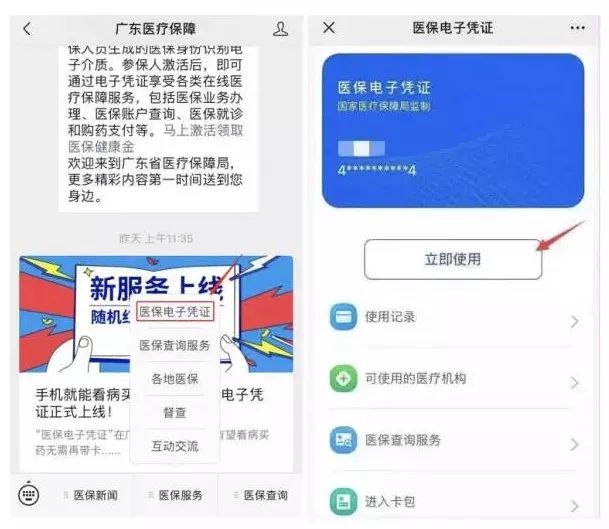Image resolution: width=609 pixels, height=529 pixels.
Task: Expand 可使用的医疗机构 chevron arrow
Action: (574, 383)
